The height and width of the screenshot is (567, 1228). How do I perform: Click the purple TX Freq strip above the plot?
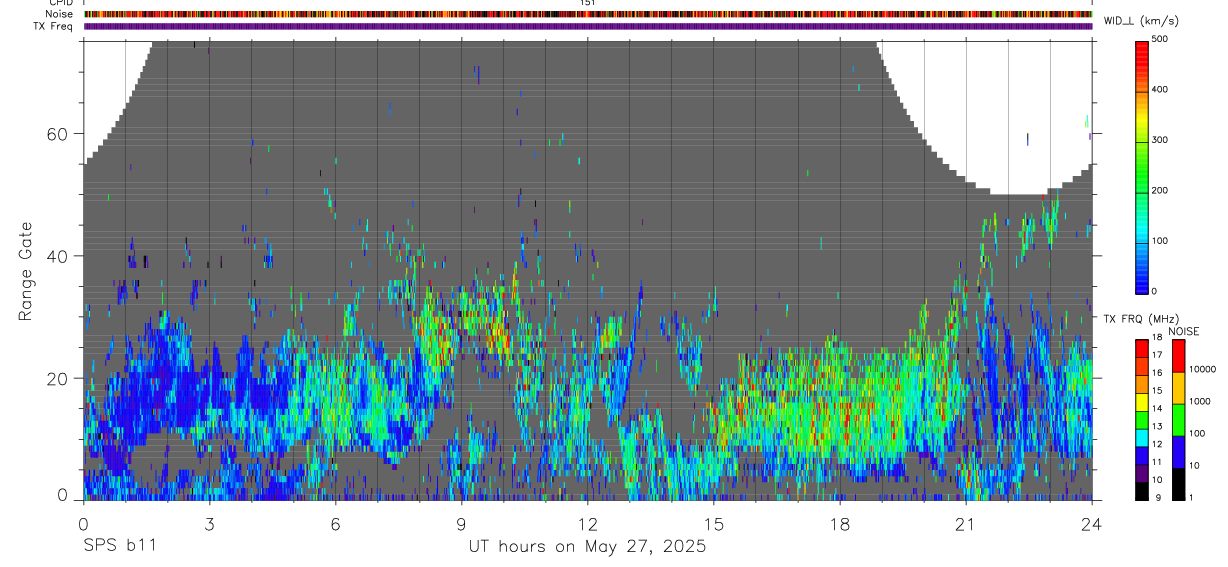pyautogui.click(x=588, y=26)
